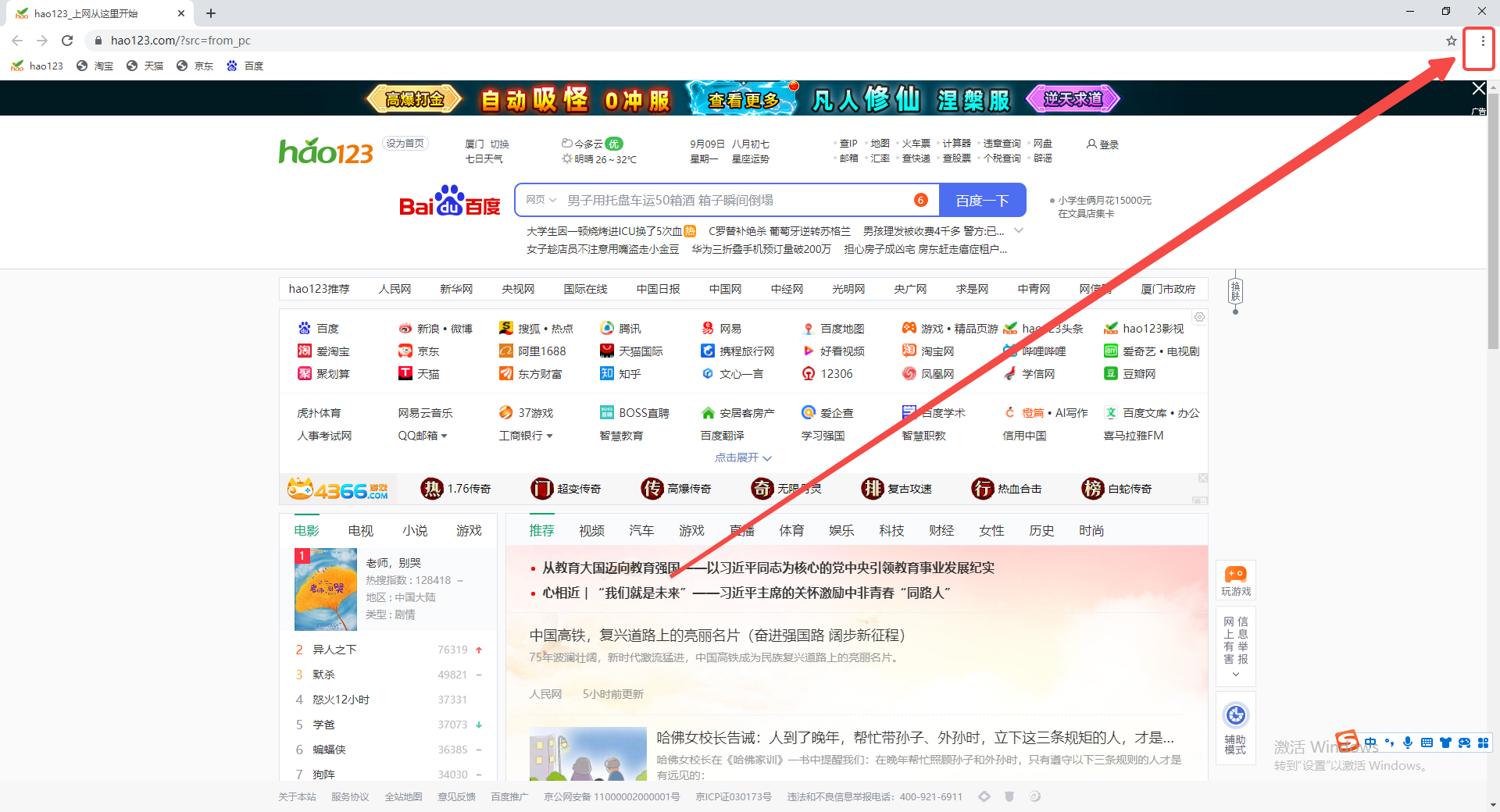Open the 网页 search type dropdown
1500x812 pixels.
[541, 199]
